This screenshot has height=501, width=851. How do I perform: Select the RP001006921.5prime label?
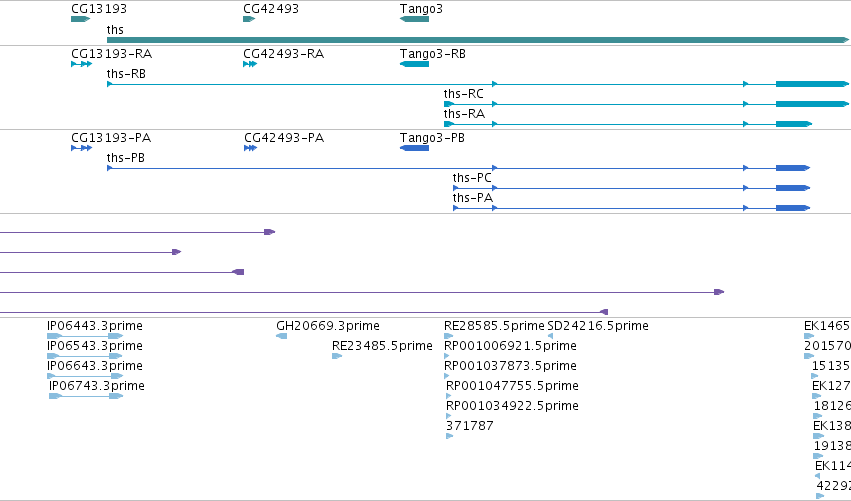tap(510, 346)
